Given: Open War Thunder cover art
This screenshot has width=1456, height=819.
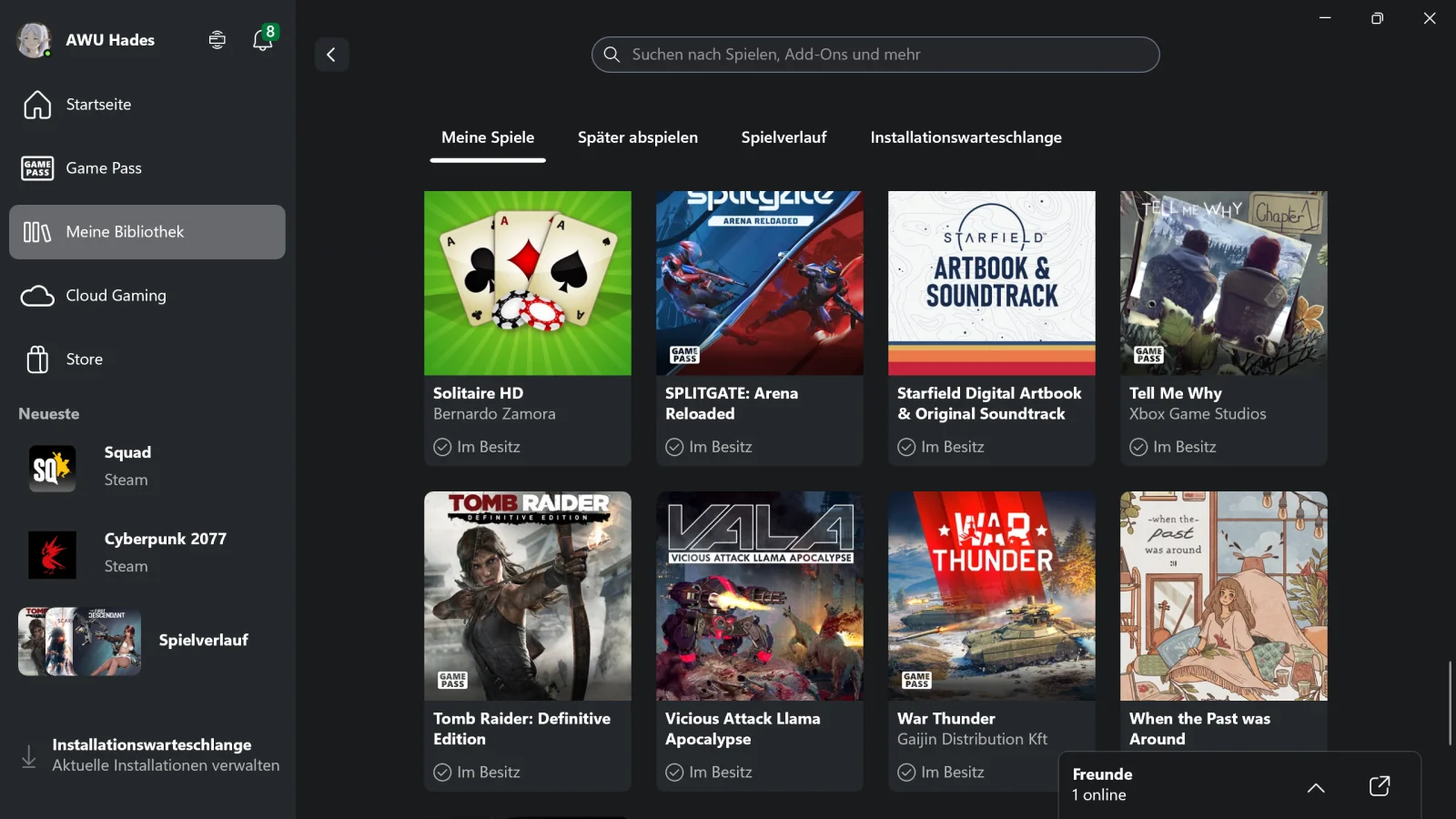Looking at the screenshot, I should tap(992, 596).
